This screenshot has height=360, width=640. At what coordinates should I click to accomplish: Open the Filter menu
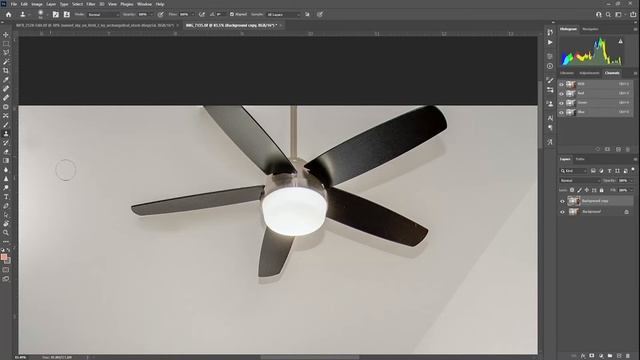click(x=91, y=4)
